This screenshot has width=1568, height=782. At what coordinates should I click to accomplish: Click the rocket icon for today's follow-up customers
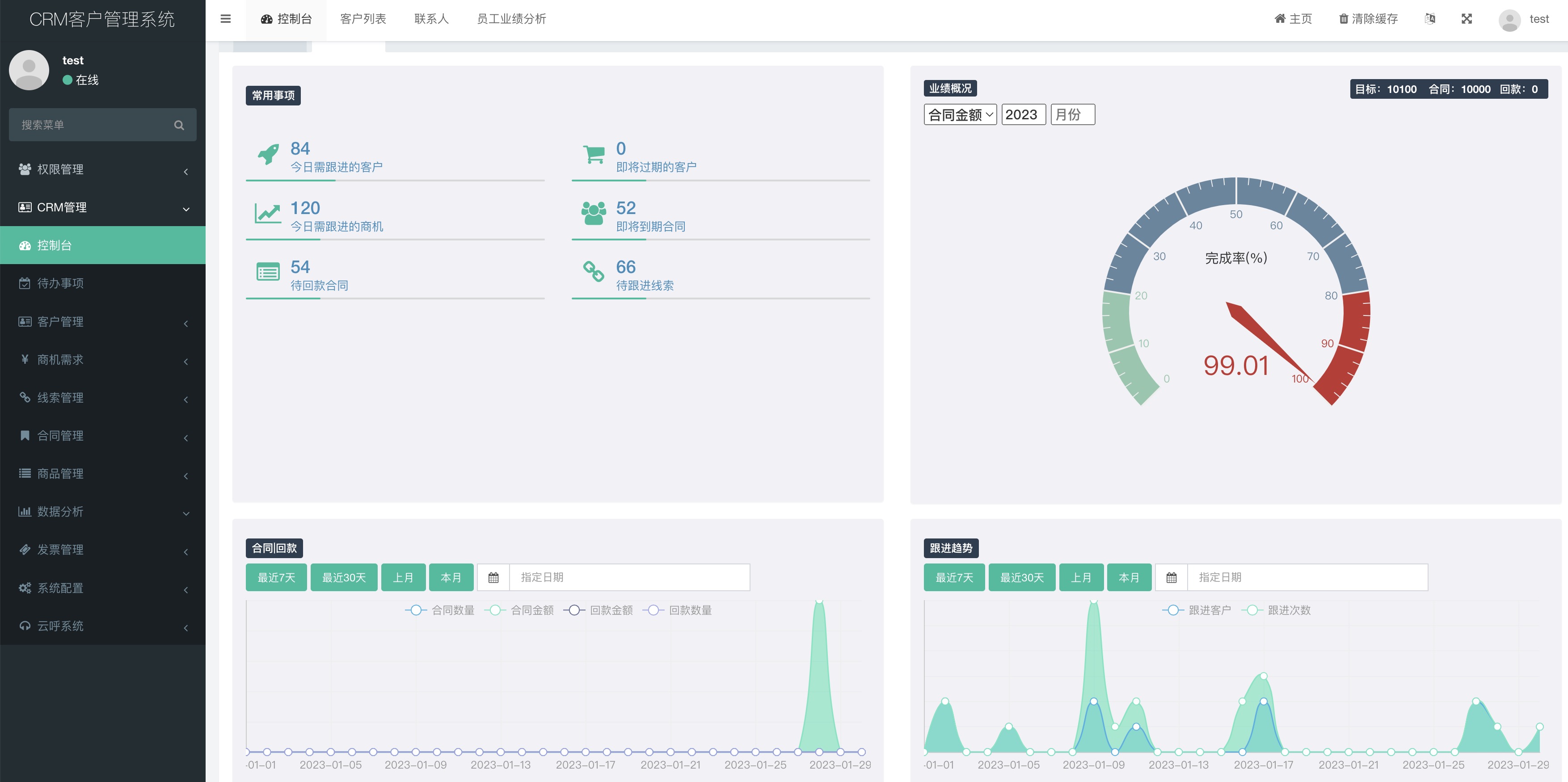pyautogui.click(x=269, y=155)
